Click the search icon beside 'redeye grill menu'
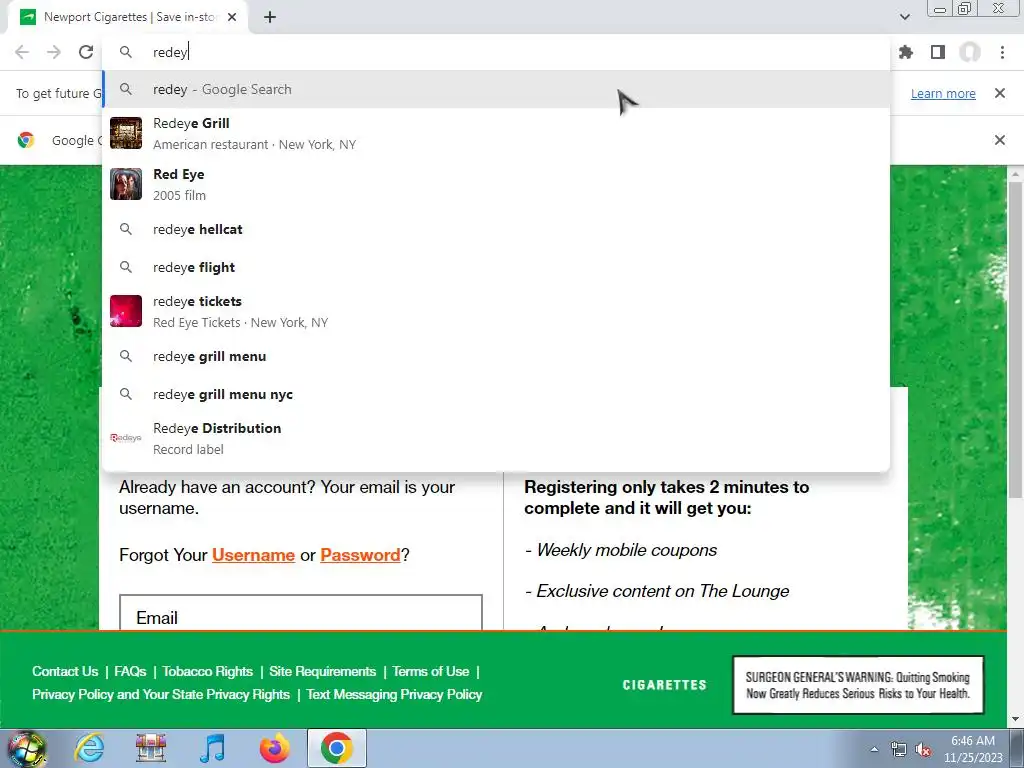 (x=126, y=357)
